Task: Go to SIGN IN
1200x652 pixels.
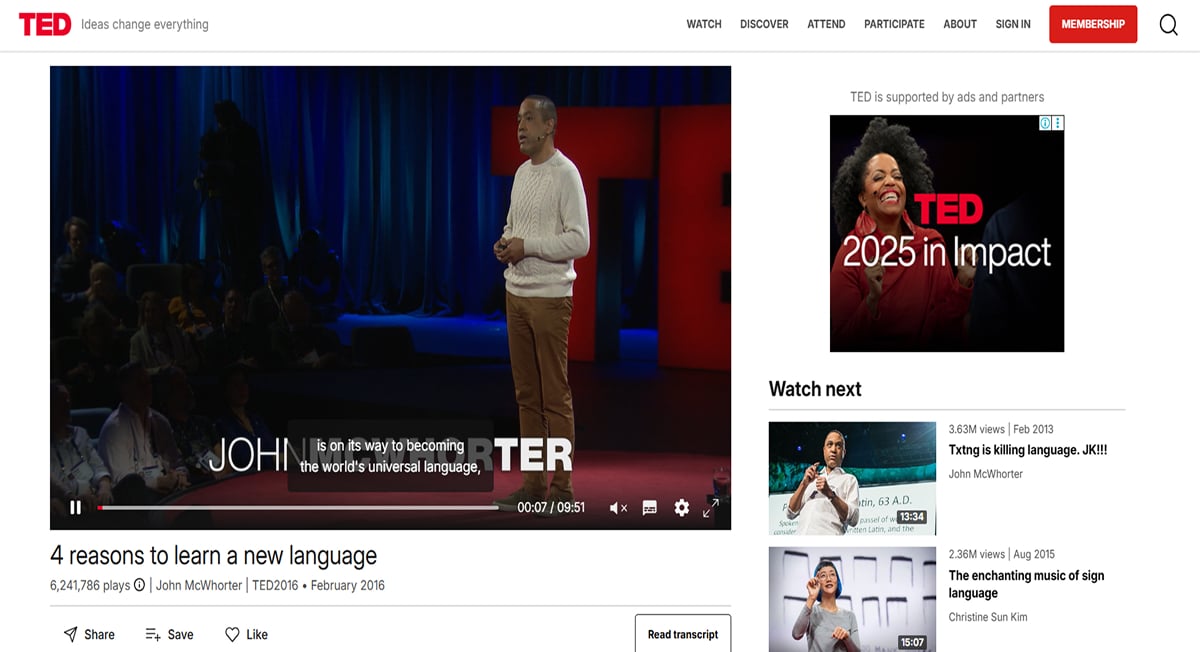Action: (1013, 24)
